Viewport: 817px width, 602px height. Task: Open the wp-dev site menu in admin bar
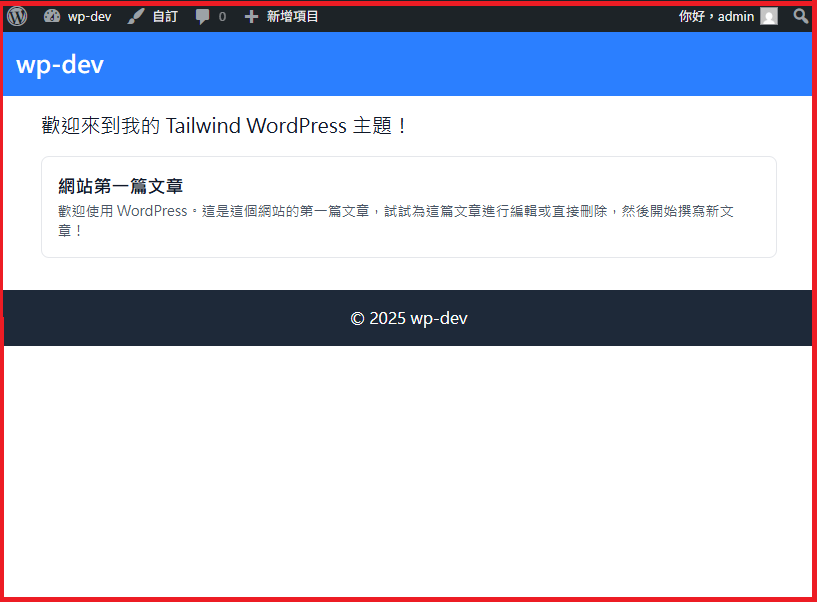pos(89,16)
